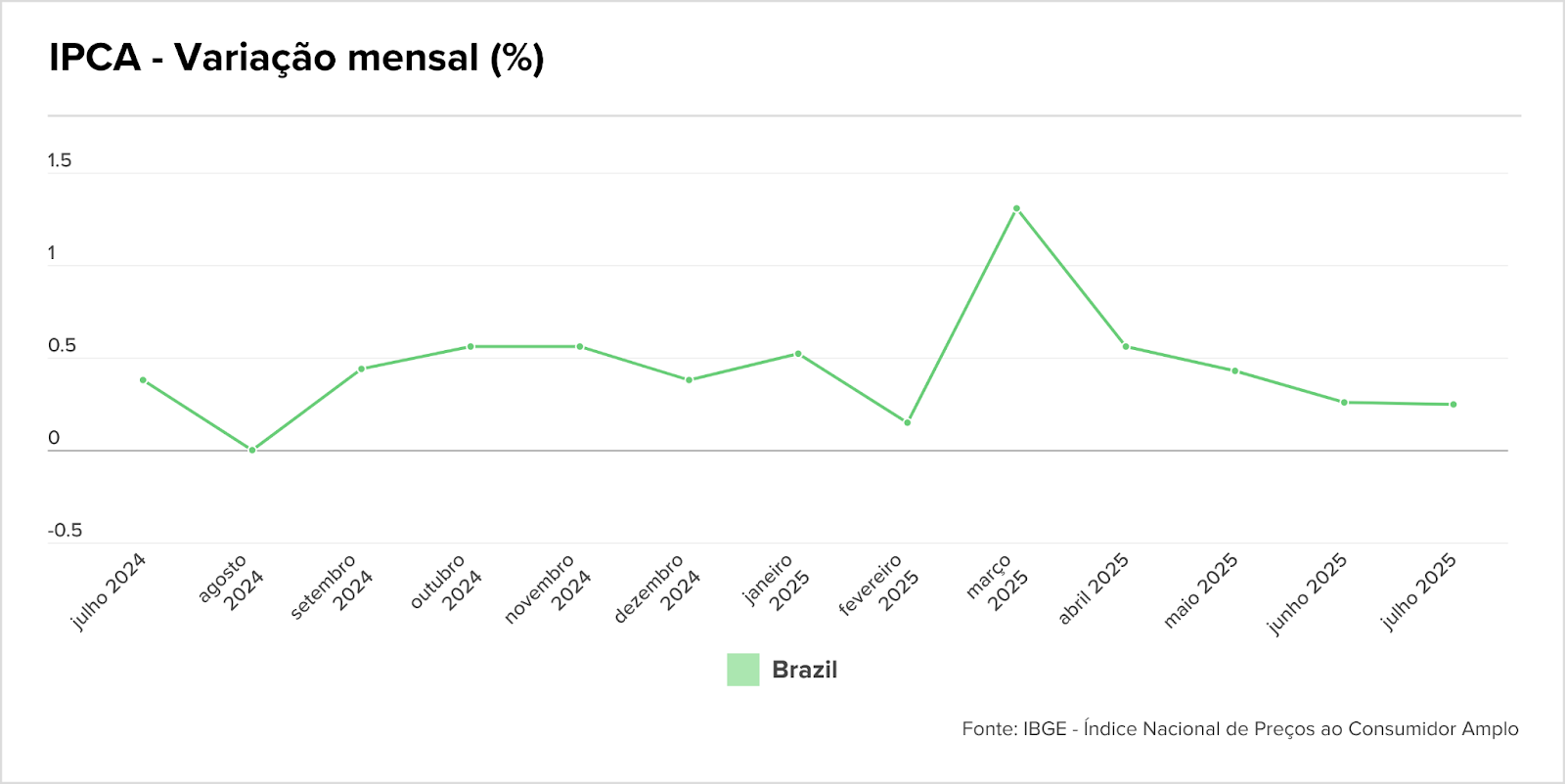Select the first julho 2024 data point

tap(143, 380)
